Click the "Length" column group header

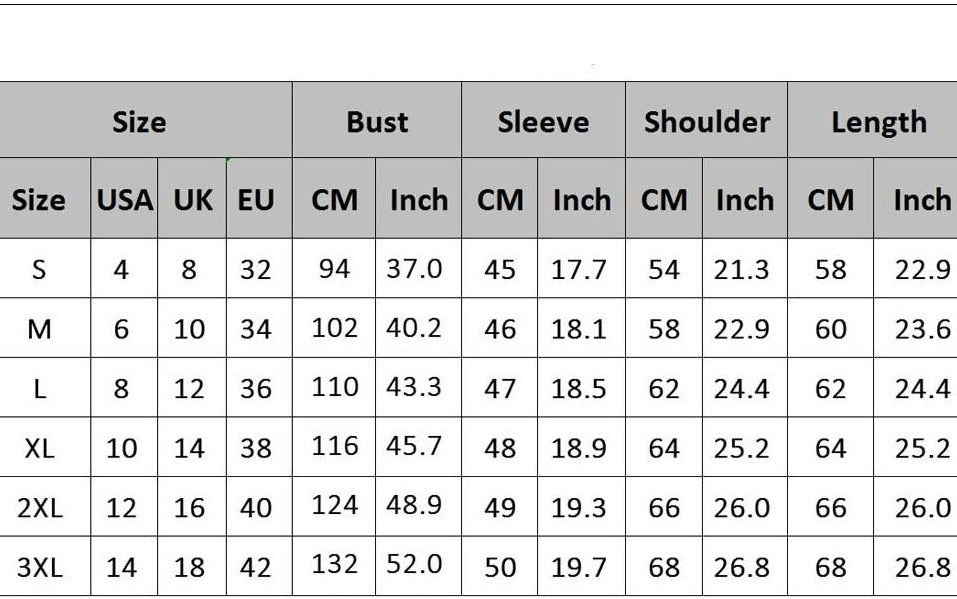click(878, 122)
